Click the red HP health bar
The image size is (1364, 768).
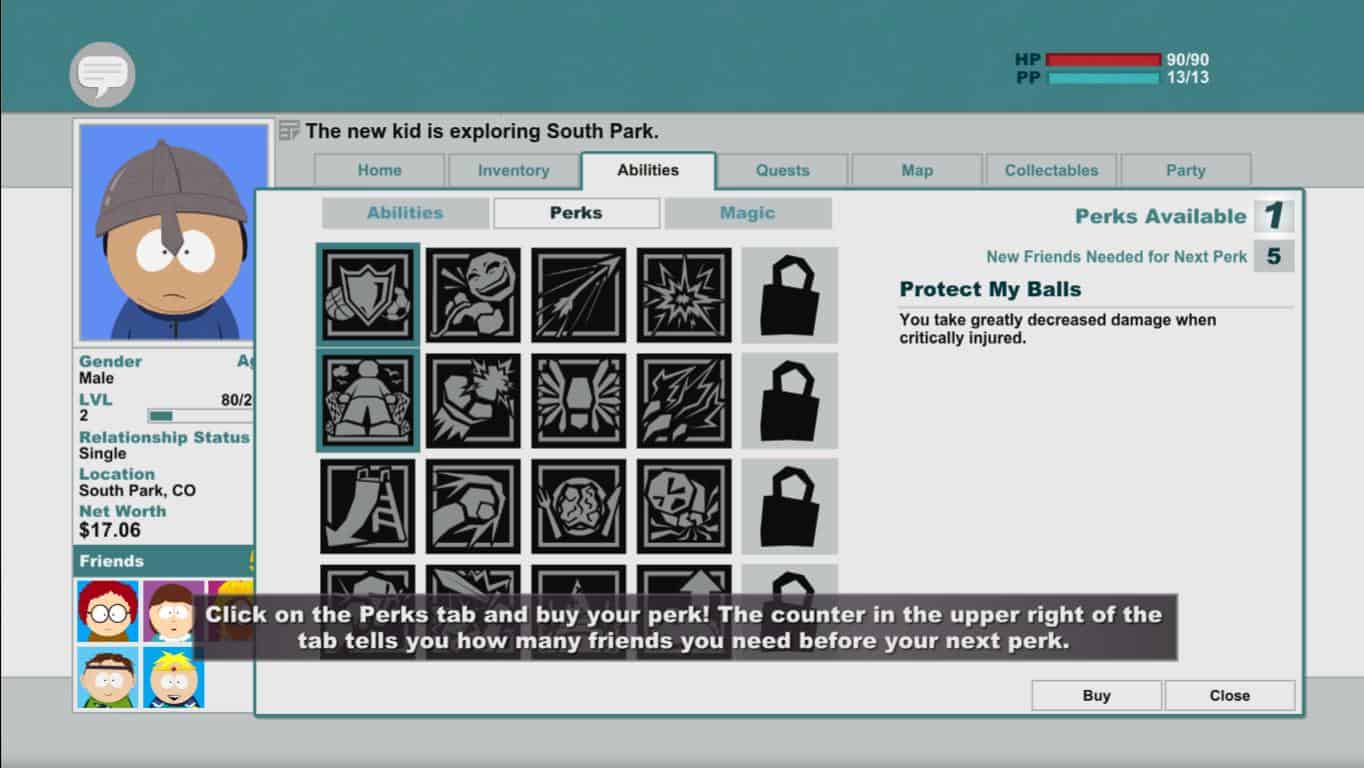click(x=1103, y=60)
